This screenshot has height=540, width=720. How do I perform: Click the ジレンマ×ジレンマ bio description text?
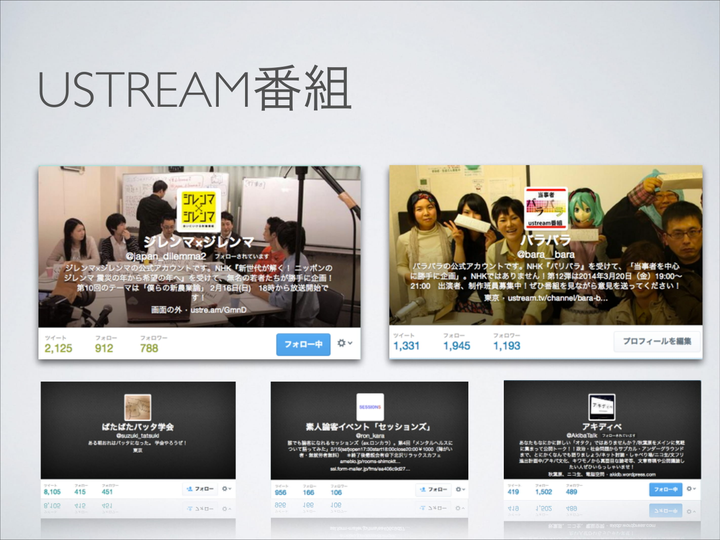pyautogui.click(x=199, y=283)
